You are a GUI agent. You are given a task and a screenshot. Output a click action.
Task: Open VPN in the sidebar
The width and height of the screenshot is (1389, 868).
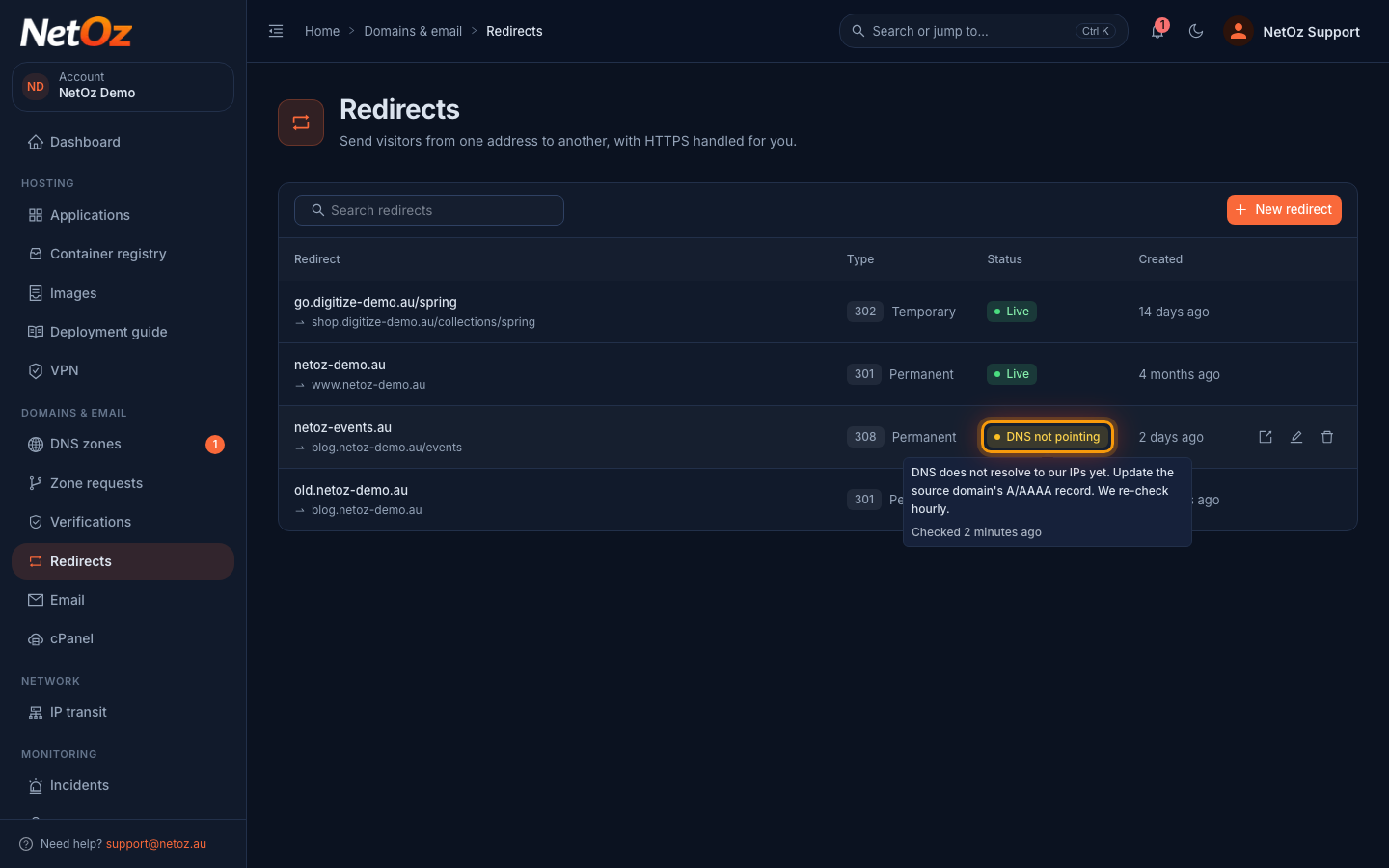point(123,370)
